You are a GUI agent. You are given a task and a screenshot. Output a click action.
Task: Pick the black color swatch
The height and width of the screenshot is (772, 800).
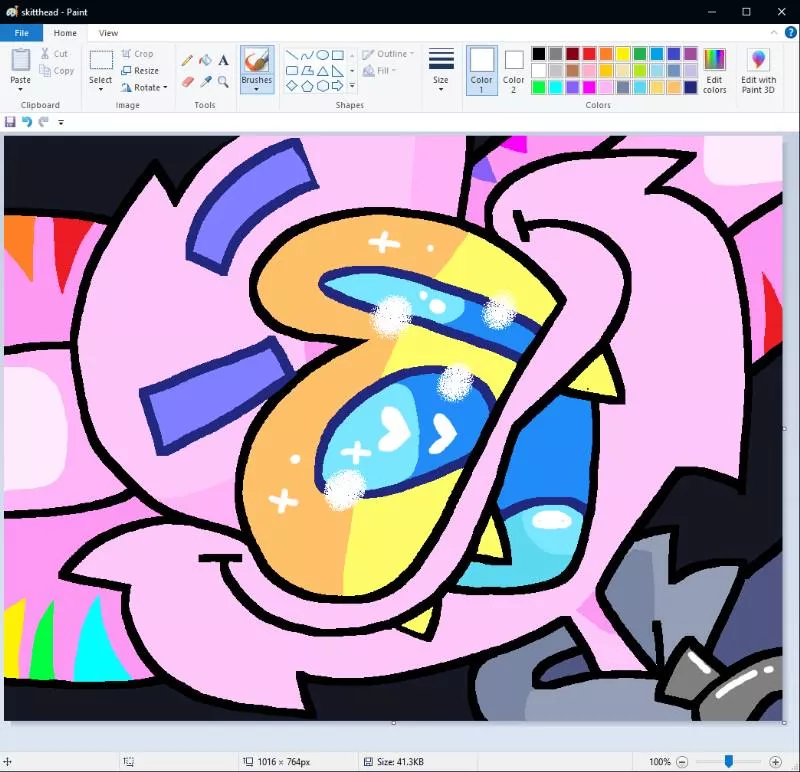(539, 54)
